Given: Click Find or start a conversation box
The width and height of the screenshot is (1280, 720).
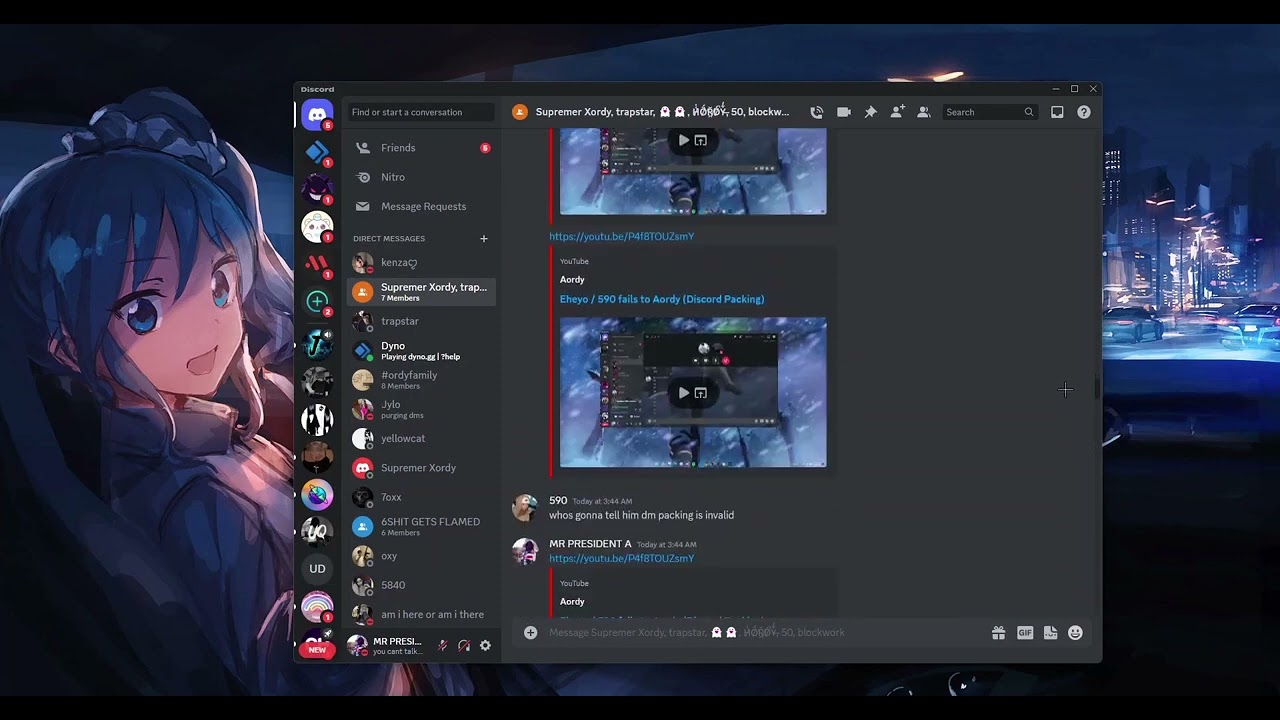Looking at the screenshot, I should pos(420,112).
